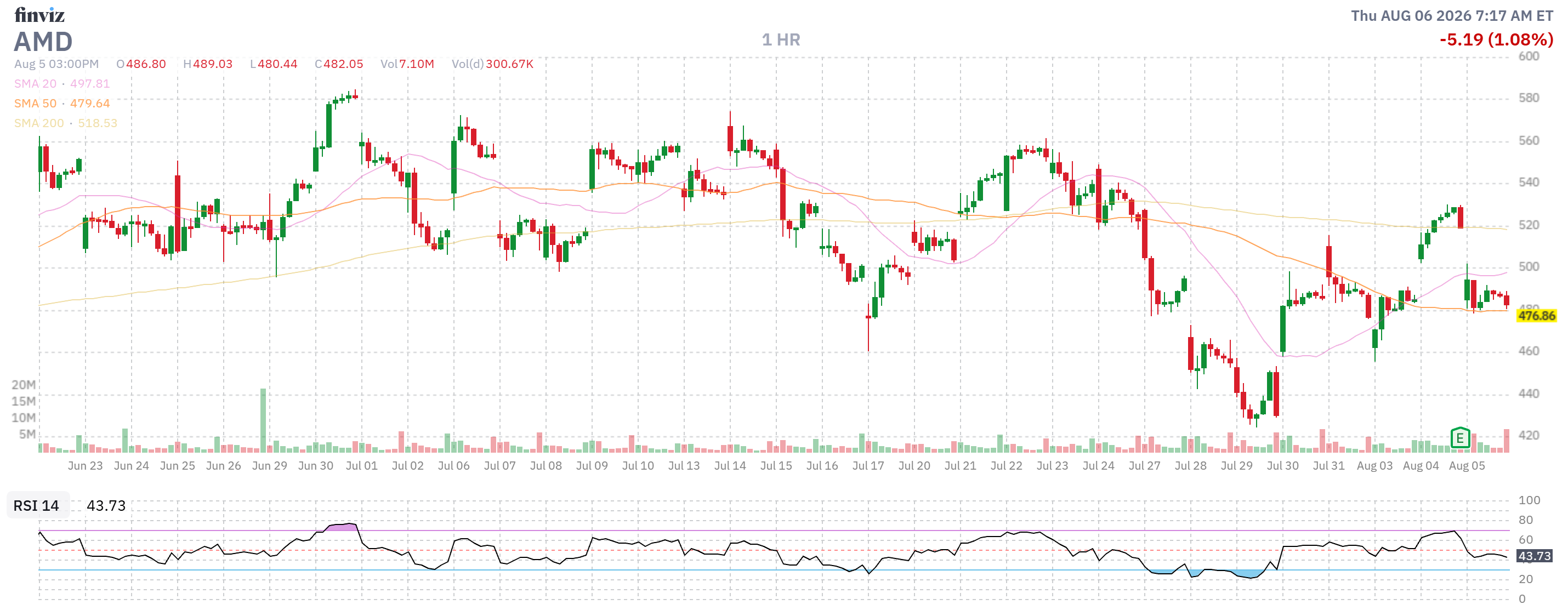Click the 10M volume axis label
The width and height of the screenshot is (1568, 616).
[x=24, y=418]
